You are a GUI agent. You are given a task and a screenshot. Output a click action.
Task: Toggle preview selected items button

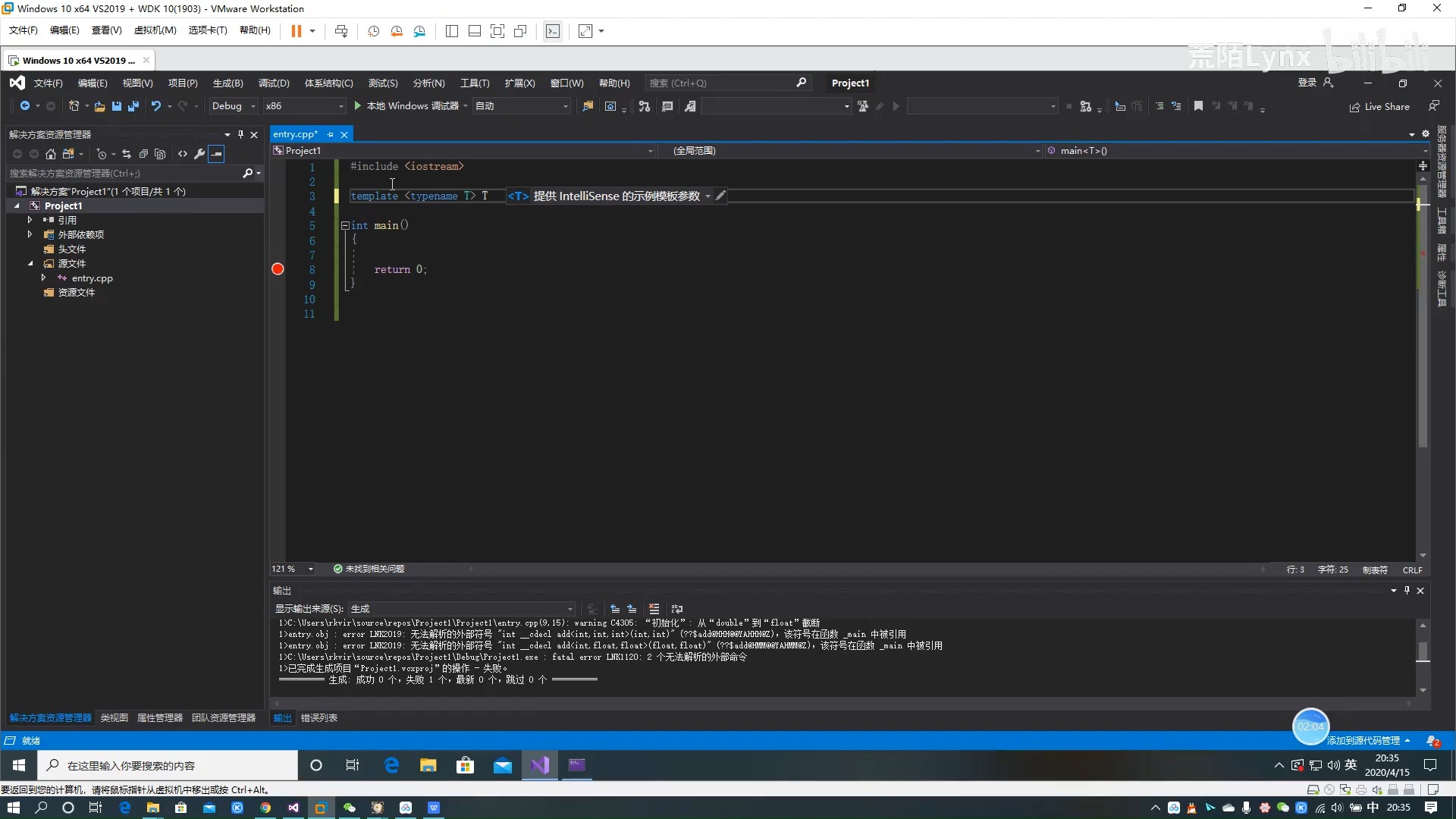tap(217, 154)
